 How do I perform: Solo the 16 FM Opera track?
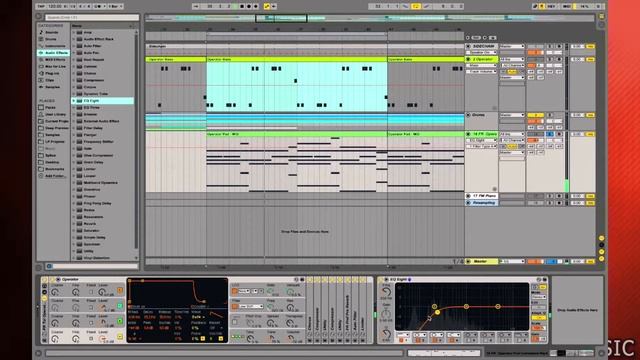[x=550, y=134]
